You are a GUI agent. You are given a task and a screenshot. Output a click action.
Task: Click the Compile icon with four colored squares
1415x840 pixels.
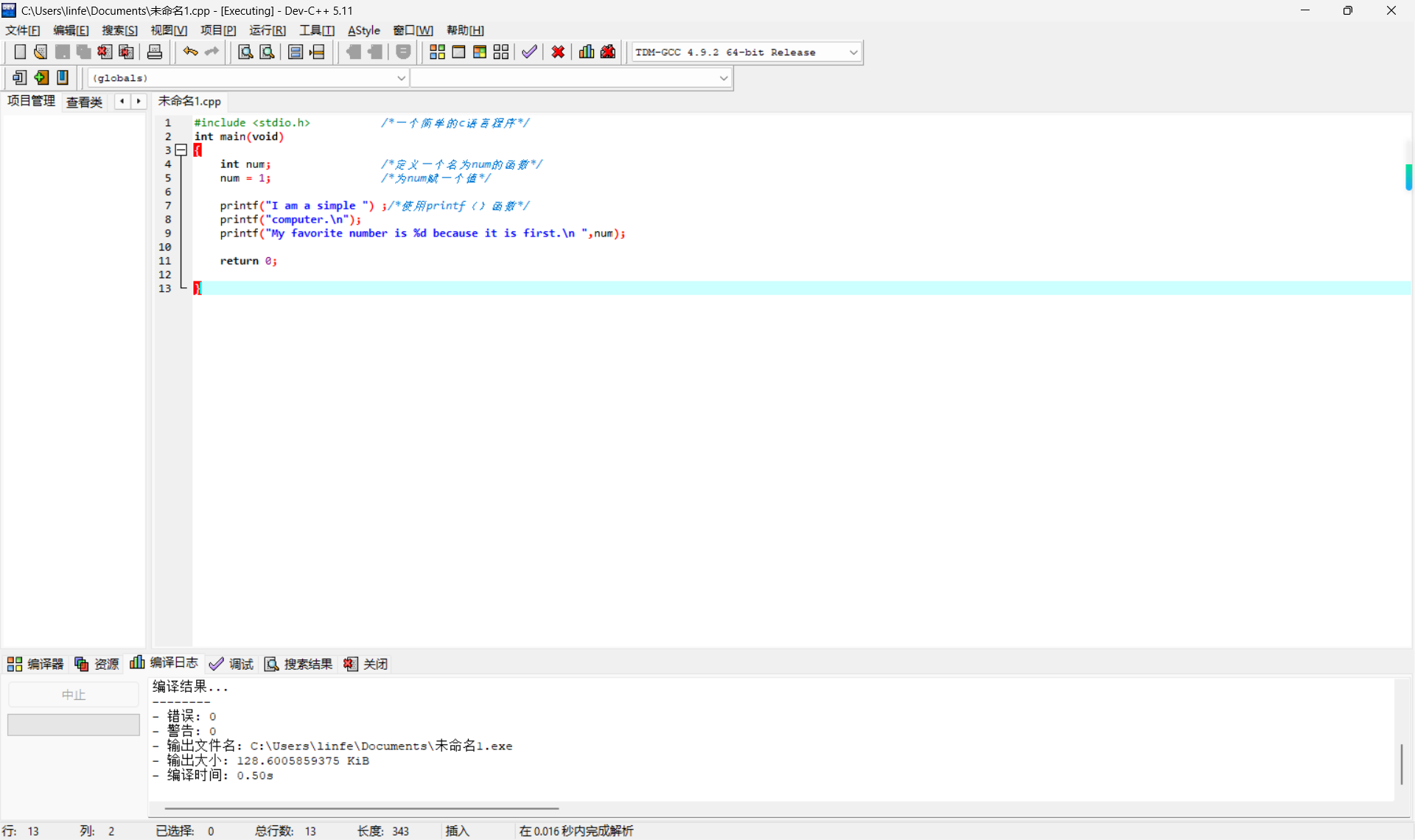coord(437,52)
